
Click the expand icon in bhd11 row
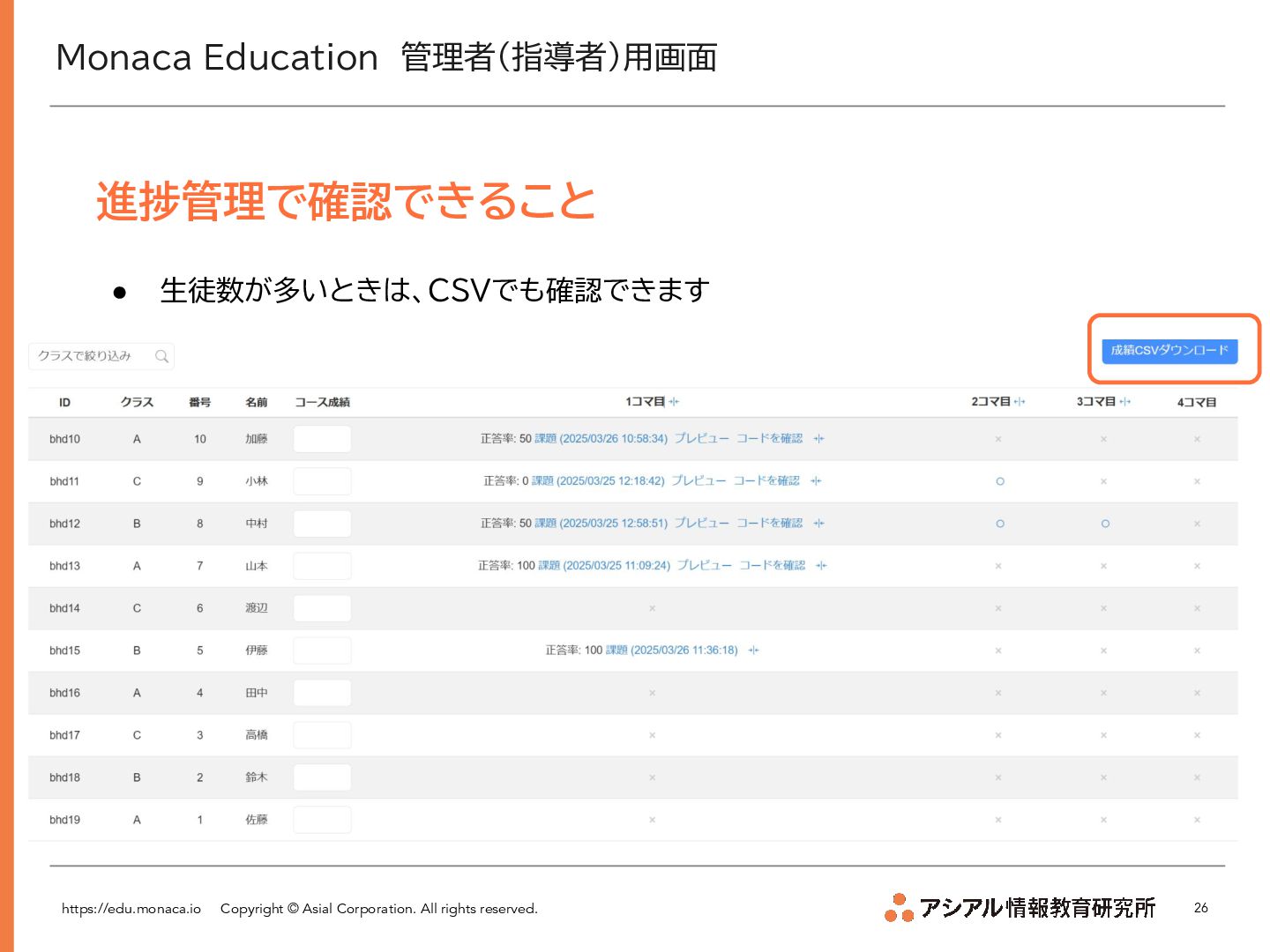coord(816,481)
